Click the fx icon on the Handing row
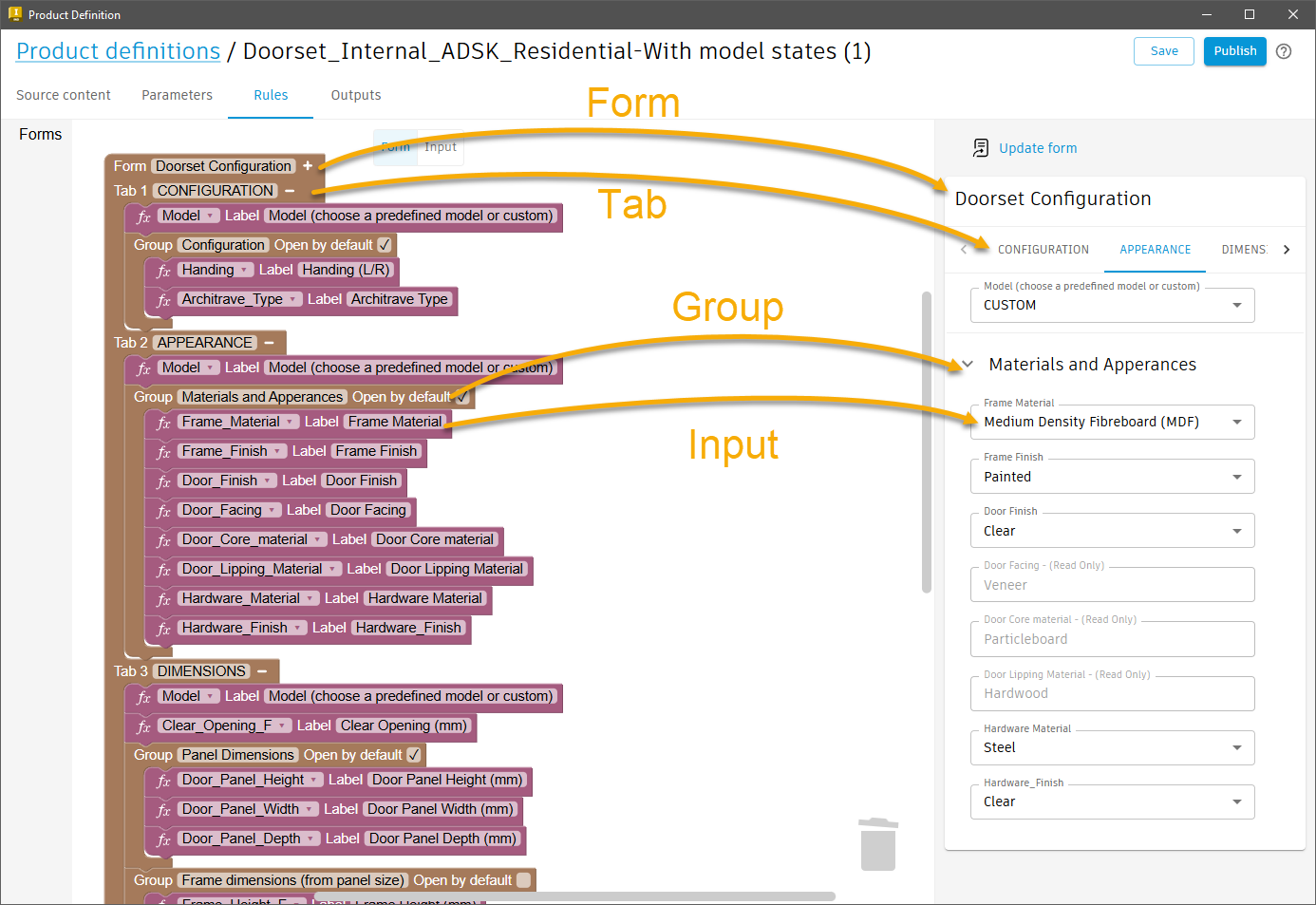The height and width of the screenshot is (905, 1316). point(163,271)
